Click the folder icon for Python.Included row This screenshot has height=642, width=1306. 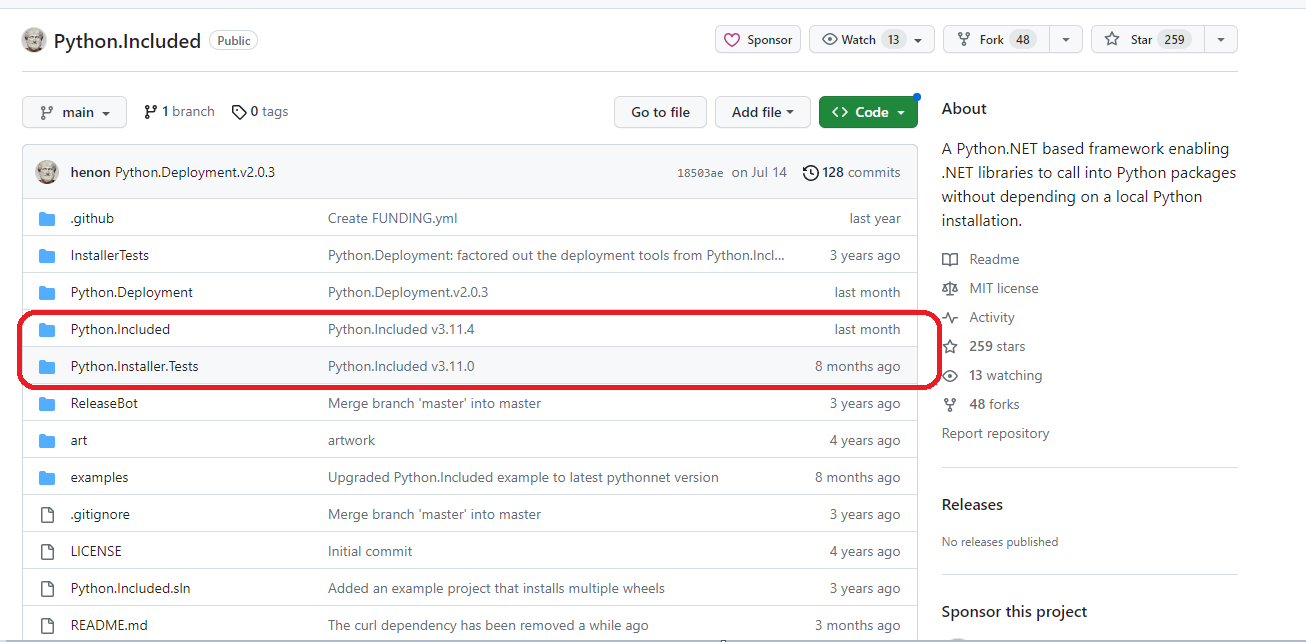pos(47,330)
